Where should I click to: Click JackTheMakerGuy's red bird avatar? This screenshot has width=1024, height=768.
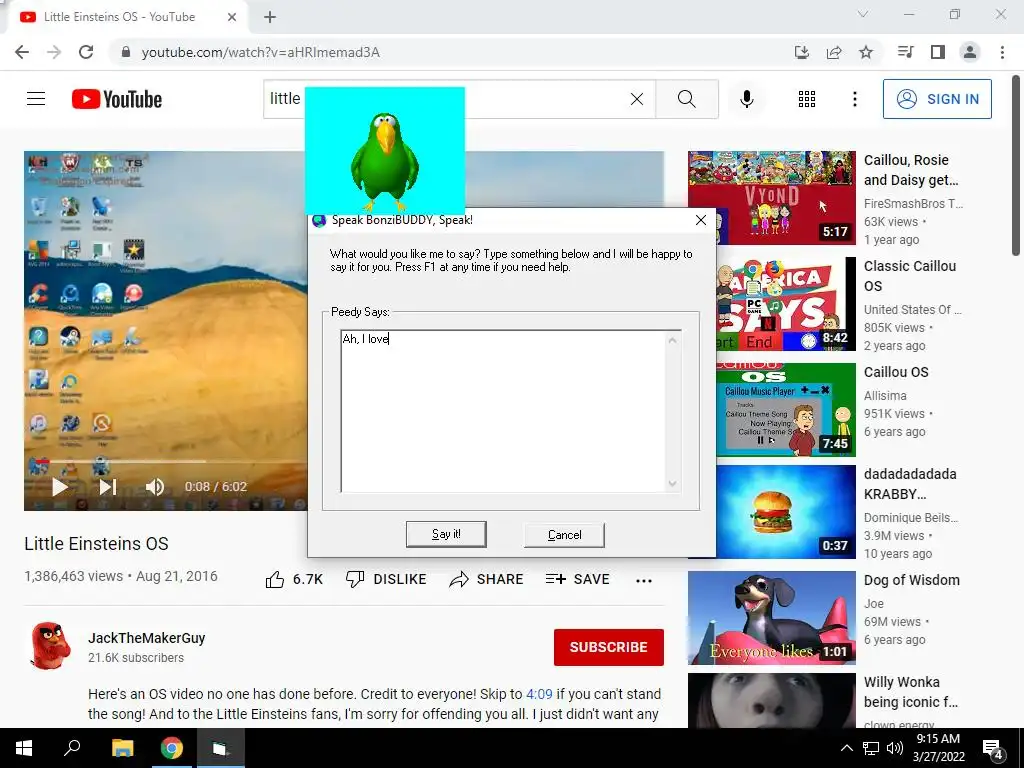coord(51,646)
